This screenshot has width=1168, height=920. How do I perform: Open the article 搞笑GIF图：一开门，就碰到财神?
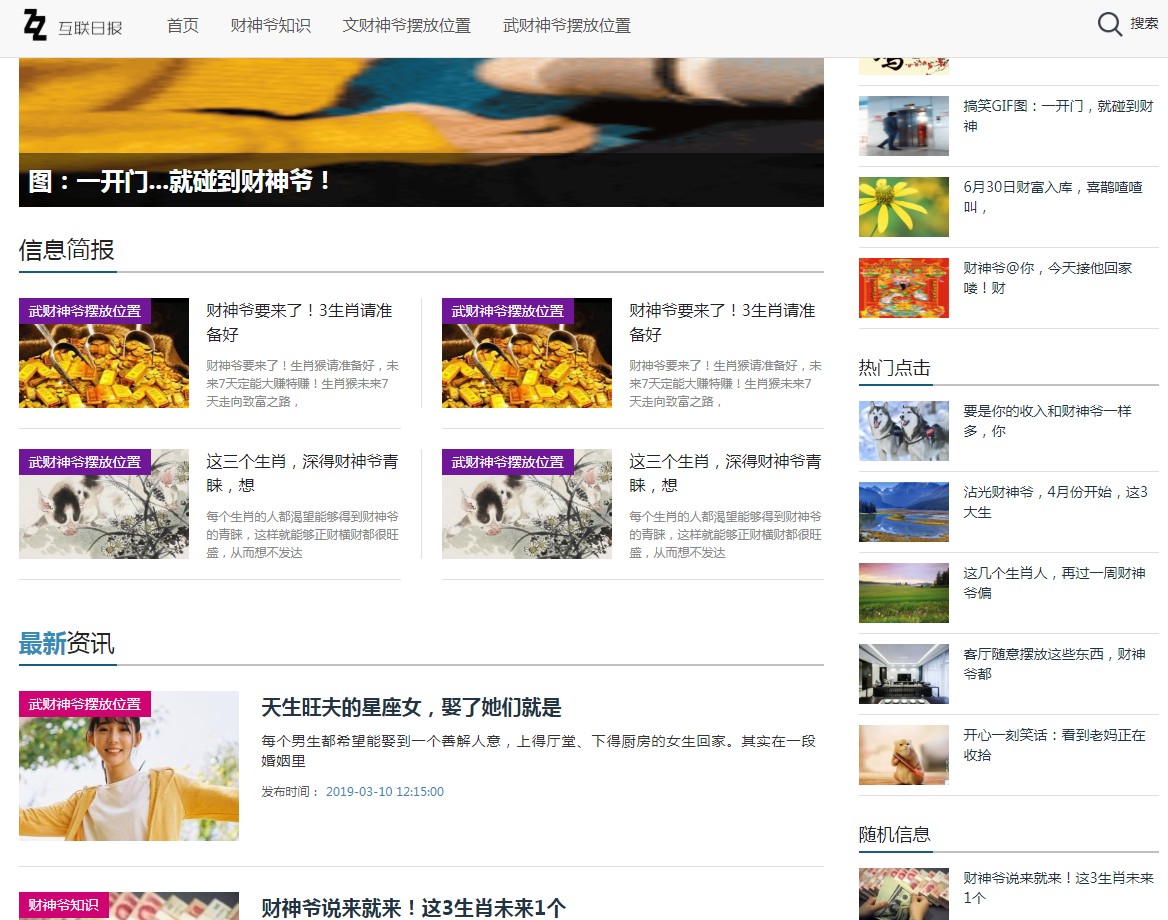click(x=1058, y=116)
